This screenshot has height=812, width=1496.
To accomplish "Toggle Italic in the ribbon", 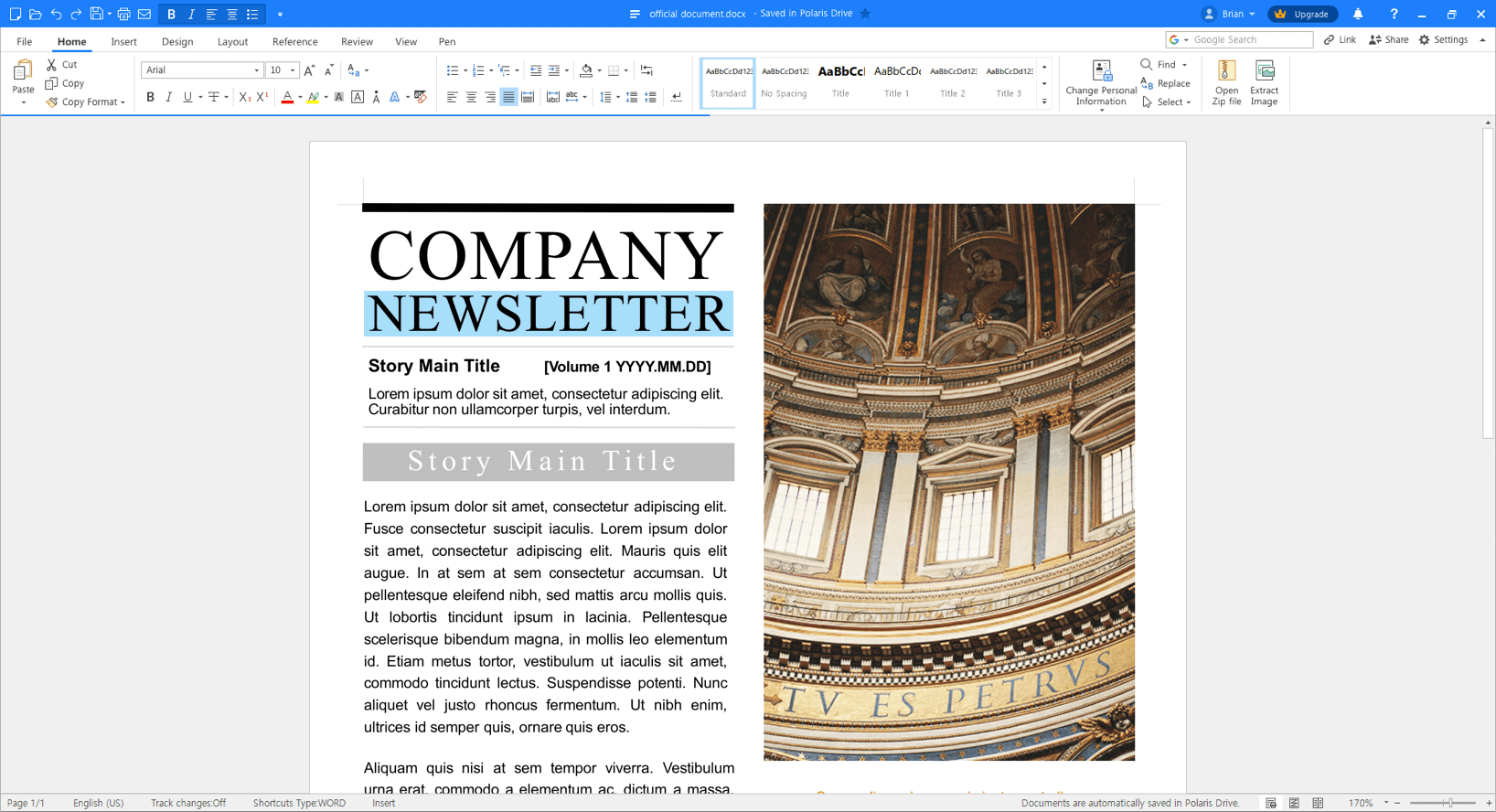I will click(x=169, y=97).
